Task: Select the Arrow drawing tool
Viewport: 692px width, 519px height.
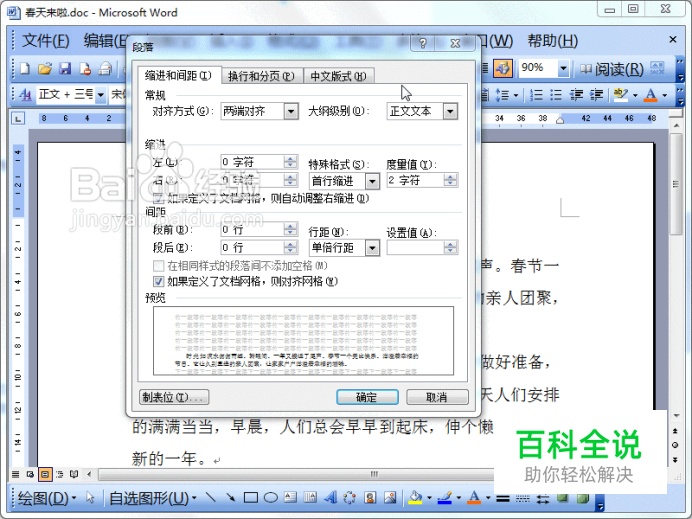Action: (230, 498)
